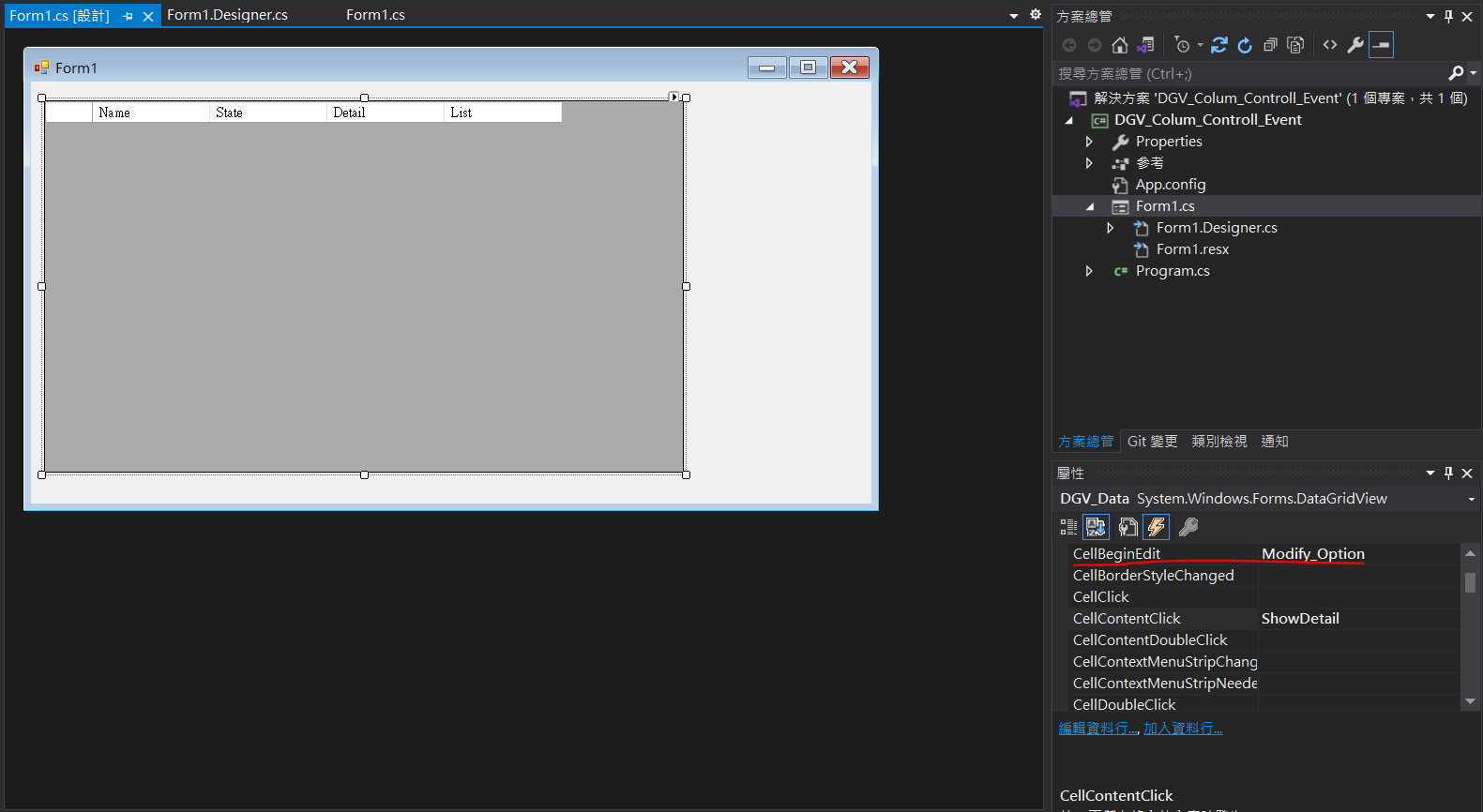Screen dimensions: 1483x812
Task: Pin the Properties panel
Action: point(1449,473)
